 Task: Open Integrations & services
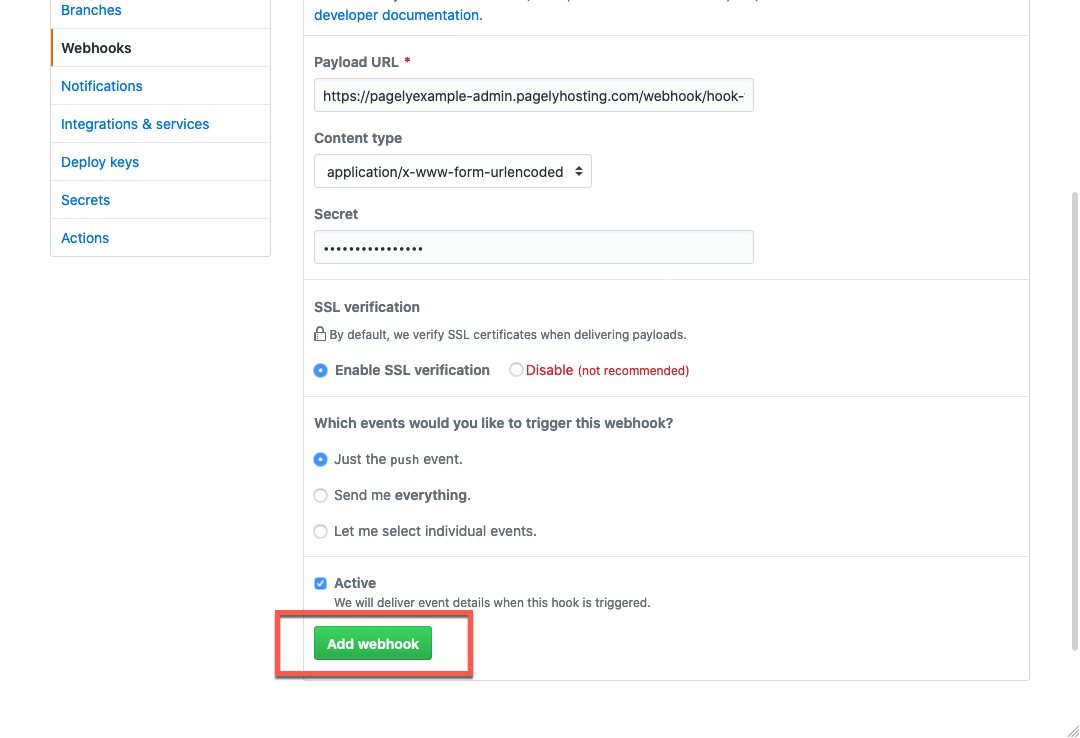point(135,124)
